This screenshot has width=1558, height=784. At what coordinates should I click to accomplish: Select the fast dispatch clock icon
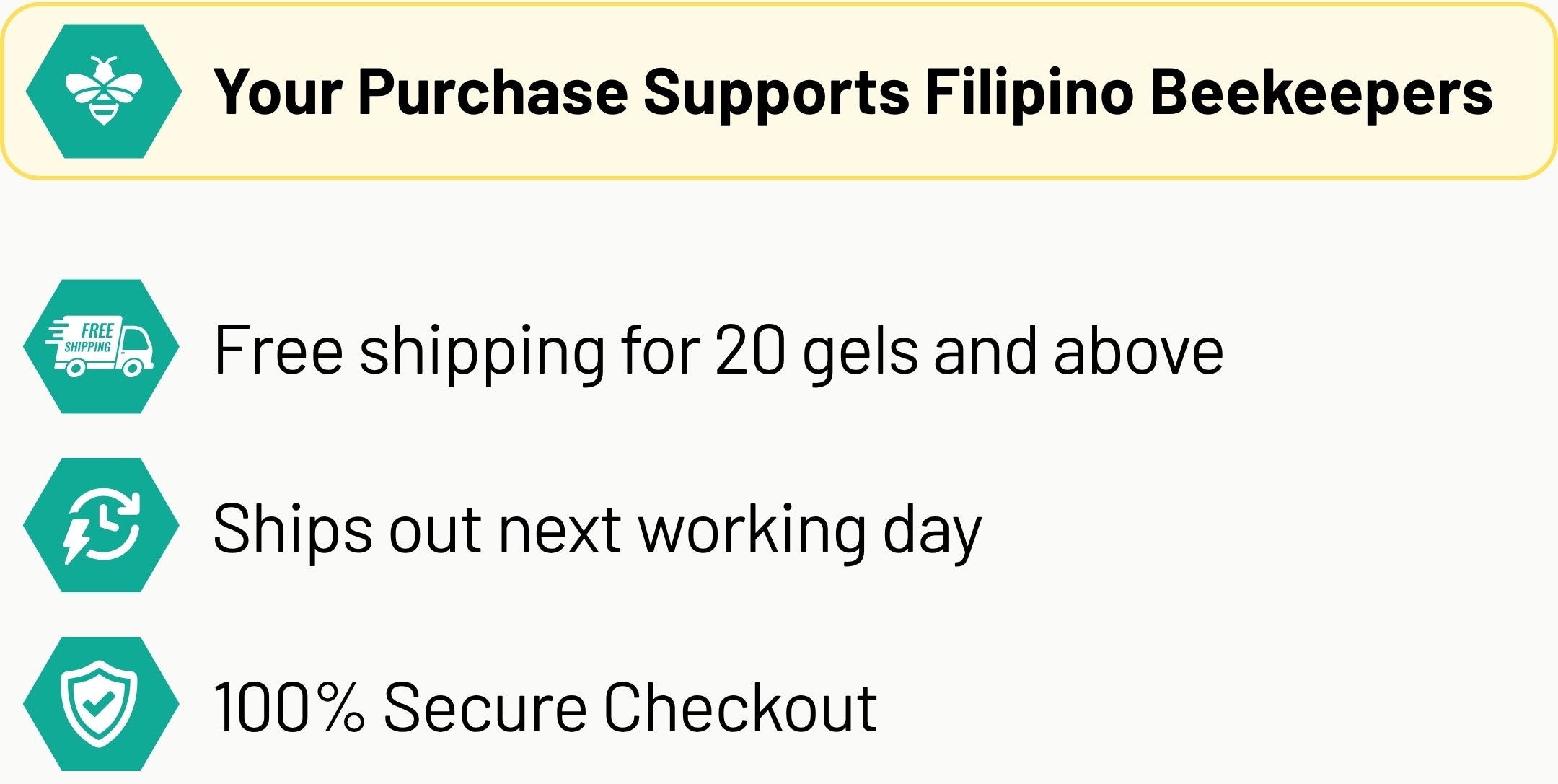coord(101,525)
